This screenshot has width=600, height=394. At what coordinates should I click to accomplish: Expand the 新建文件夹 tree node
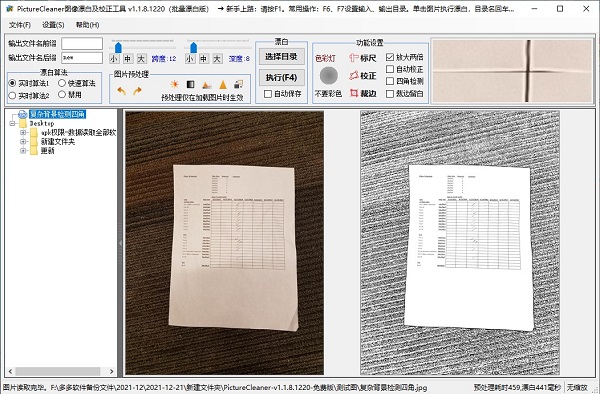click(23, 142)
